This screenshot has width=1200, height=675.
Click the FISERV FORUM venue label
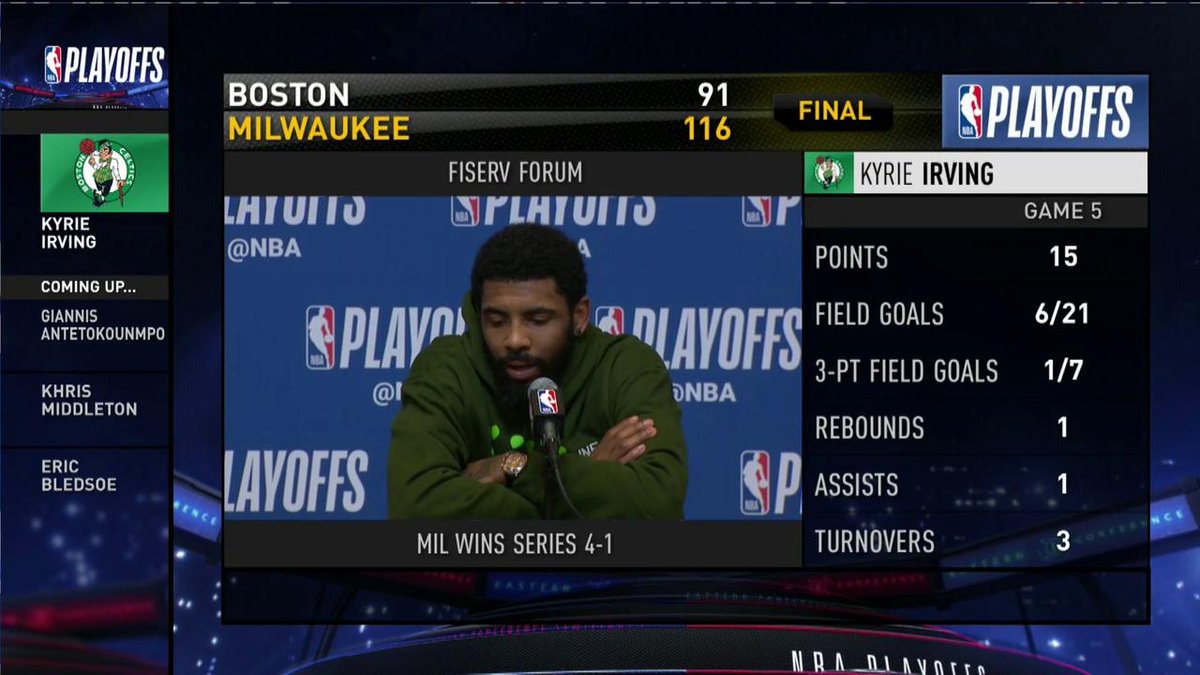[x=515, y=174]
